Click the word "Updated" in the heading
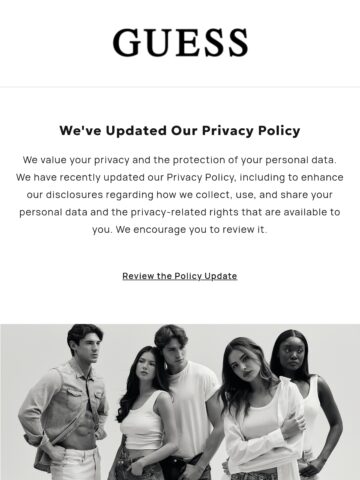The width and height of the screenshot is (360, 480). (136, 130)
